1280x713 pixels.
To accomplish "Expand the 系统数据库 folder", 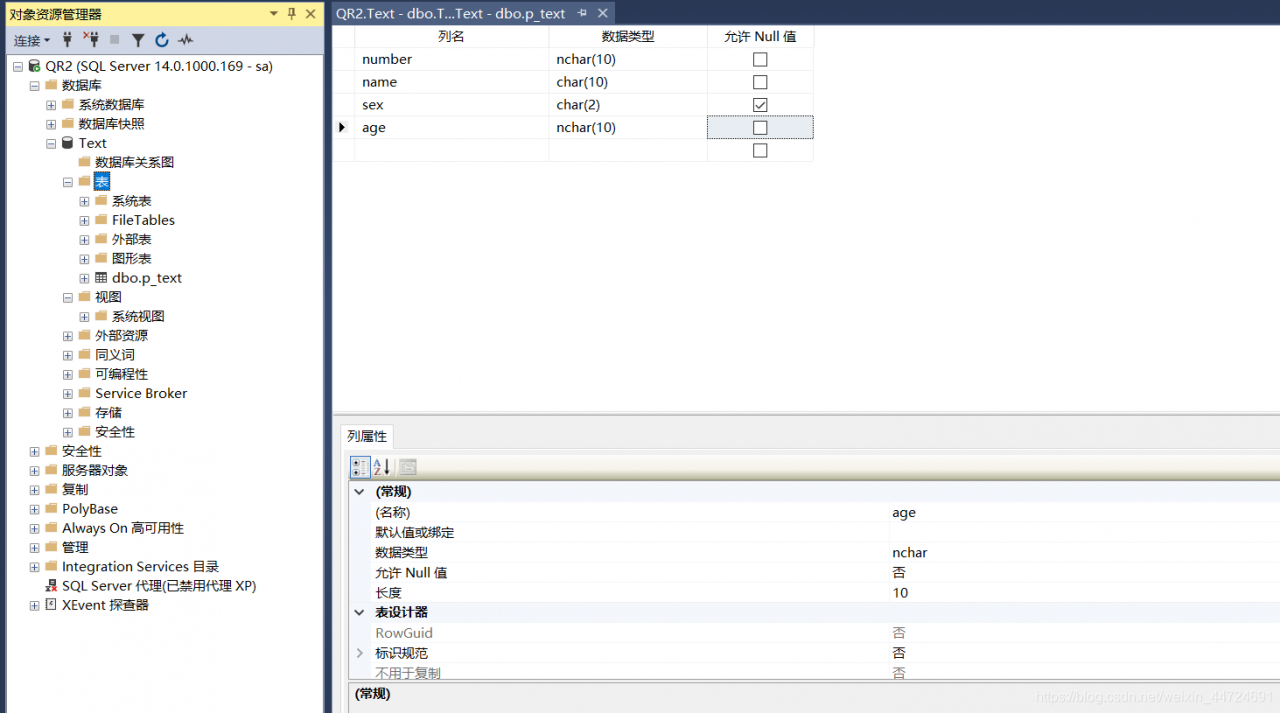I will [x=51, y=105].
